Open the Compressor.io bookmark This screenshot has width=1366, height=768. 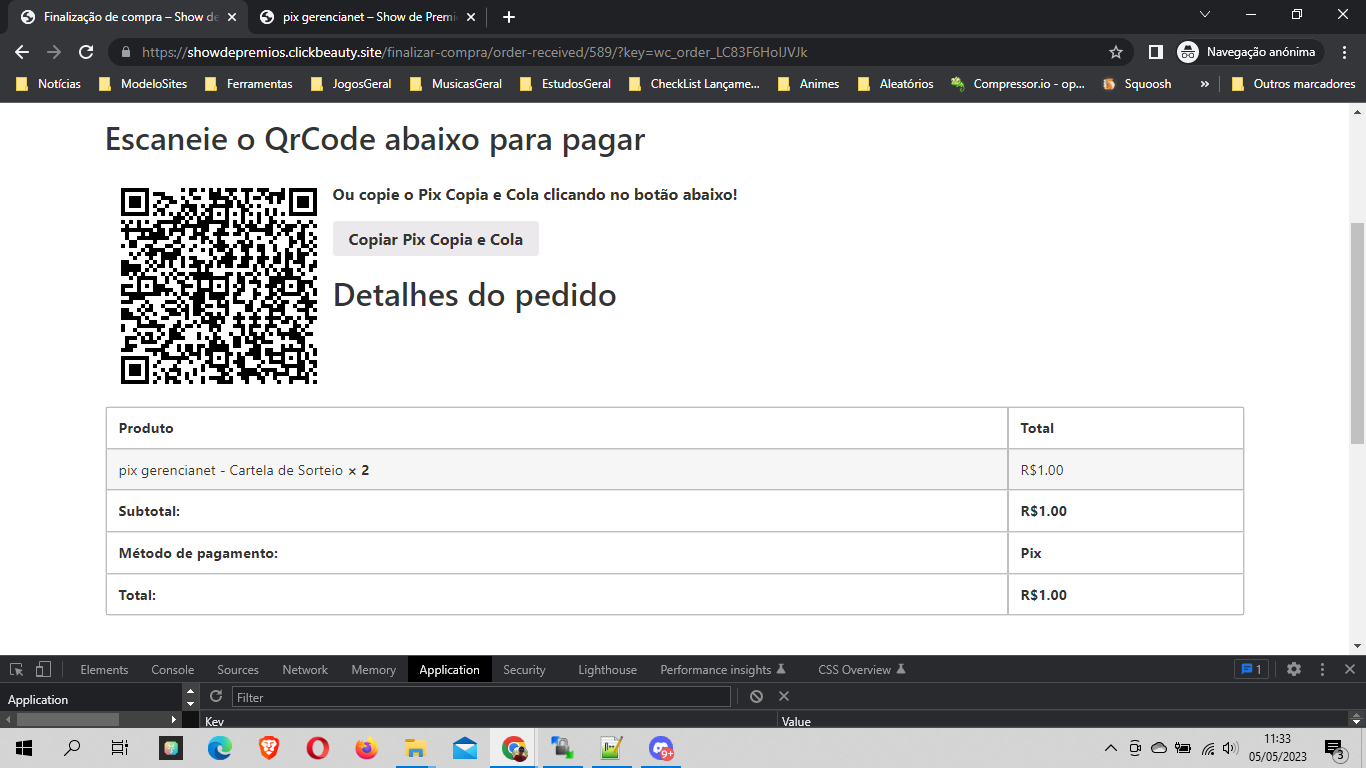(1018, 84)
